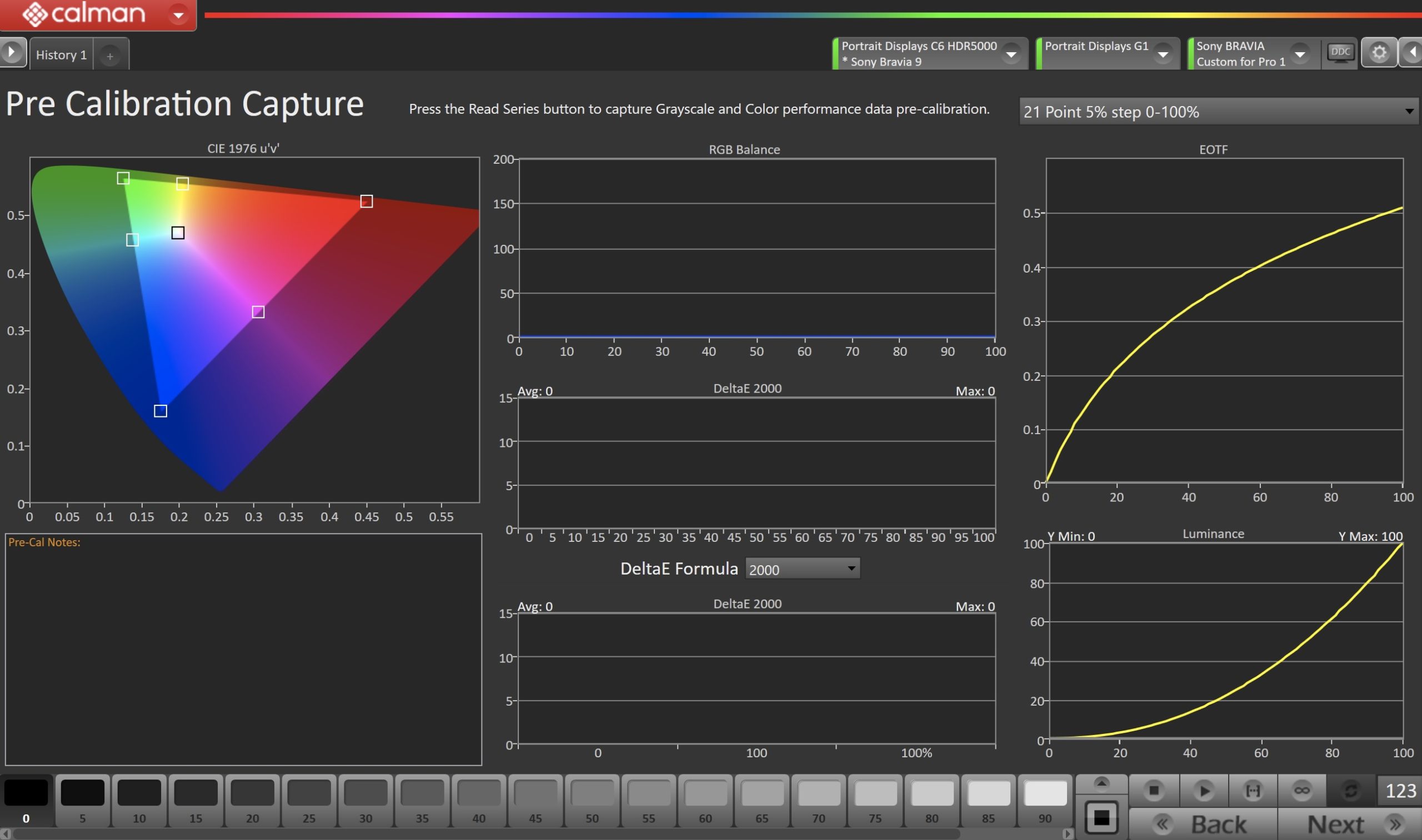Image resolution: width=1422 pixels, height=840 pixels.
Task: Open the DeltaE Formula 2000 dropdown
Action: (x=802, y=569)
